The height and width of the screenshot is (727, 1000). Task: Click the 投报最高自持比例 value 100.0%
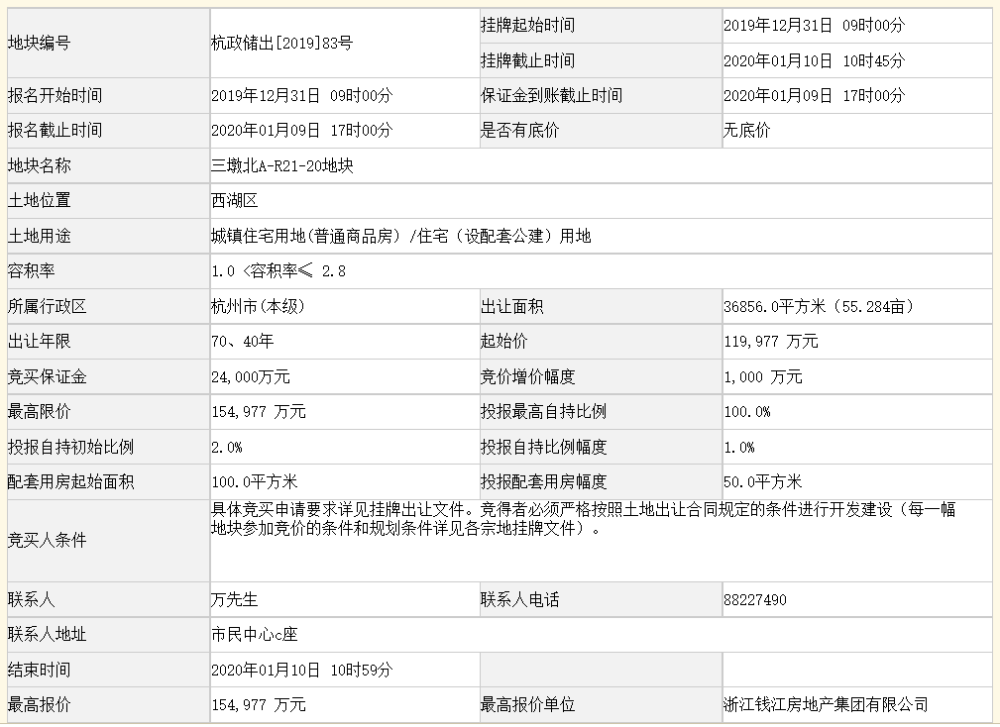[745, 412]
